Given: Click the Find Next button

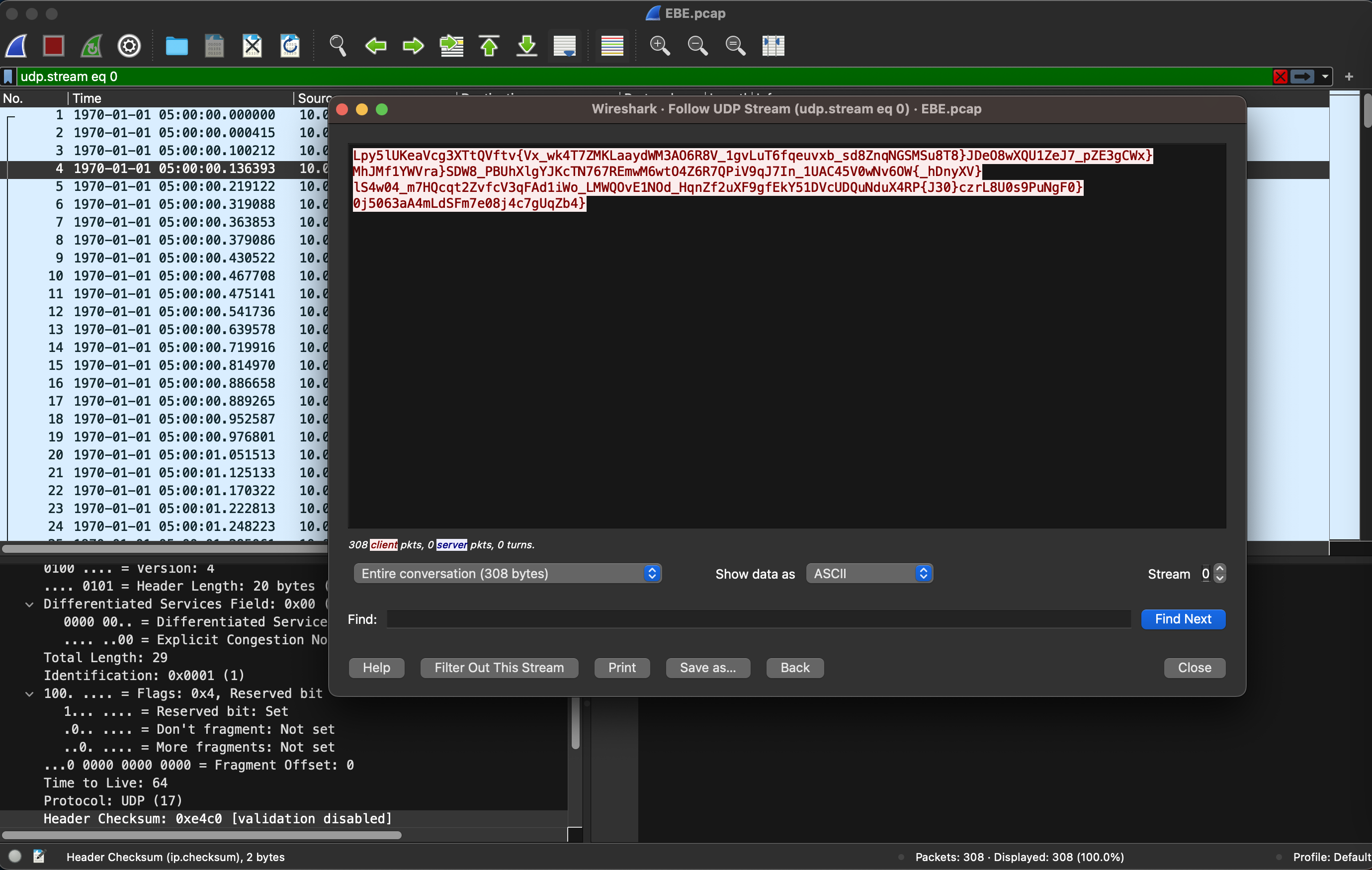Looking at the screenshot, I should coord(1183,619).
